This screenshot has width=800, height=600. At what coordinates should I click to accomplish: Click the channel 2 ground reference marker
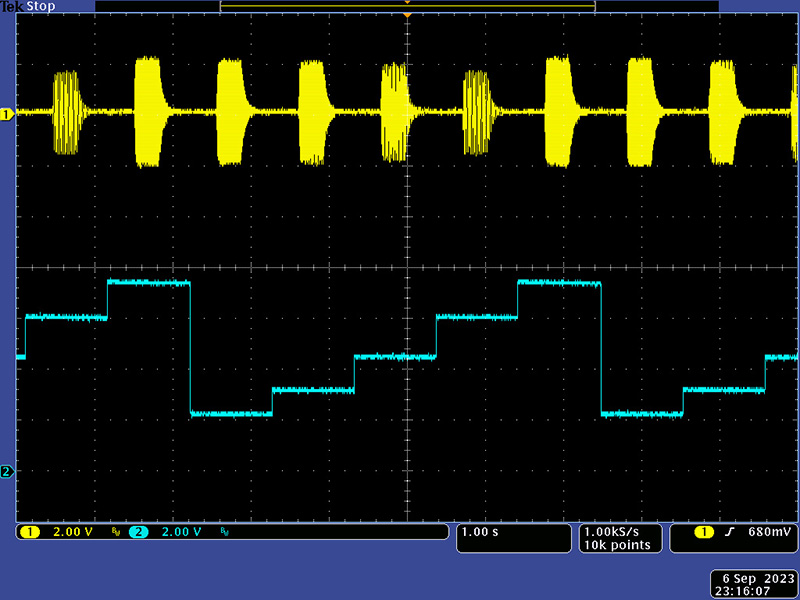coord(6,472)
